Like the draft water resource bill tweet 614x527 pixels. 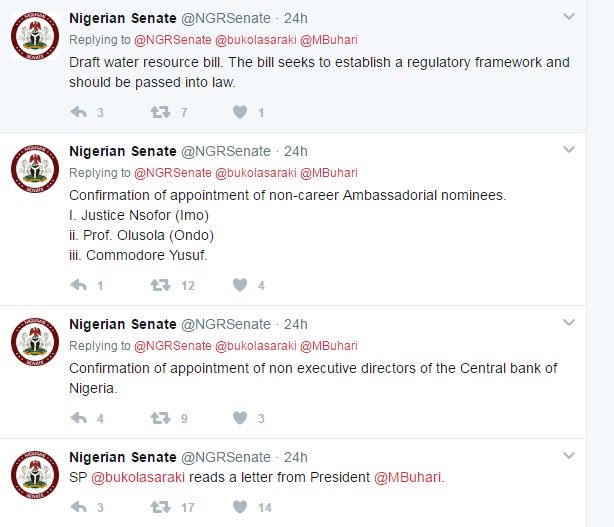239,113
